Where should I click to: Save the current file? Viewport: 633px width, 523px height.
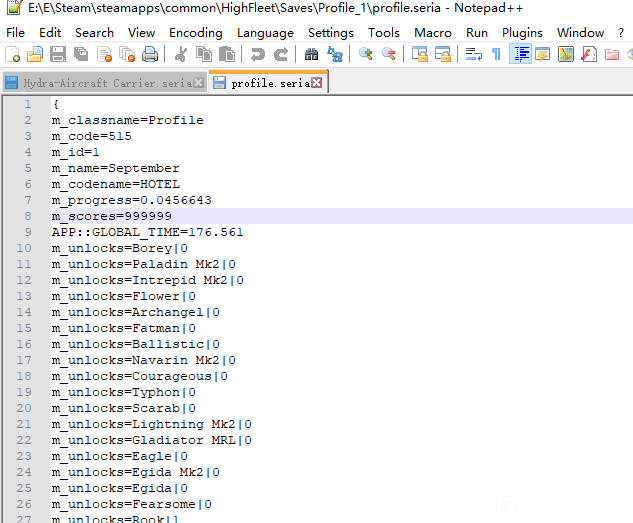pyautogui.click(x=58, y=54)
